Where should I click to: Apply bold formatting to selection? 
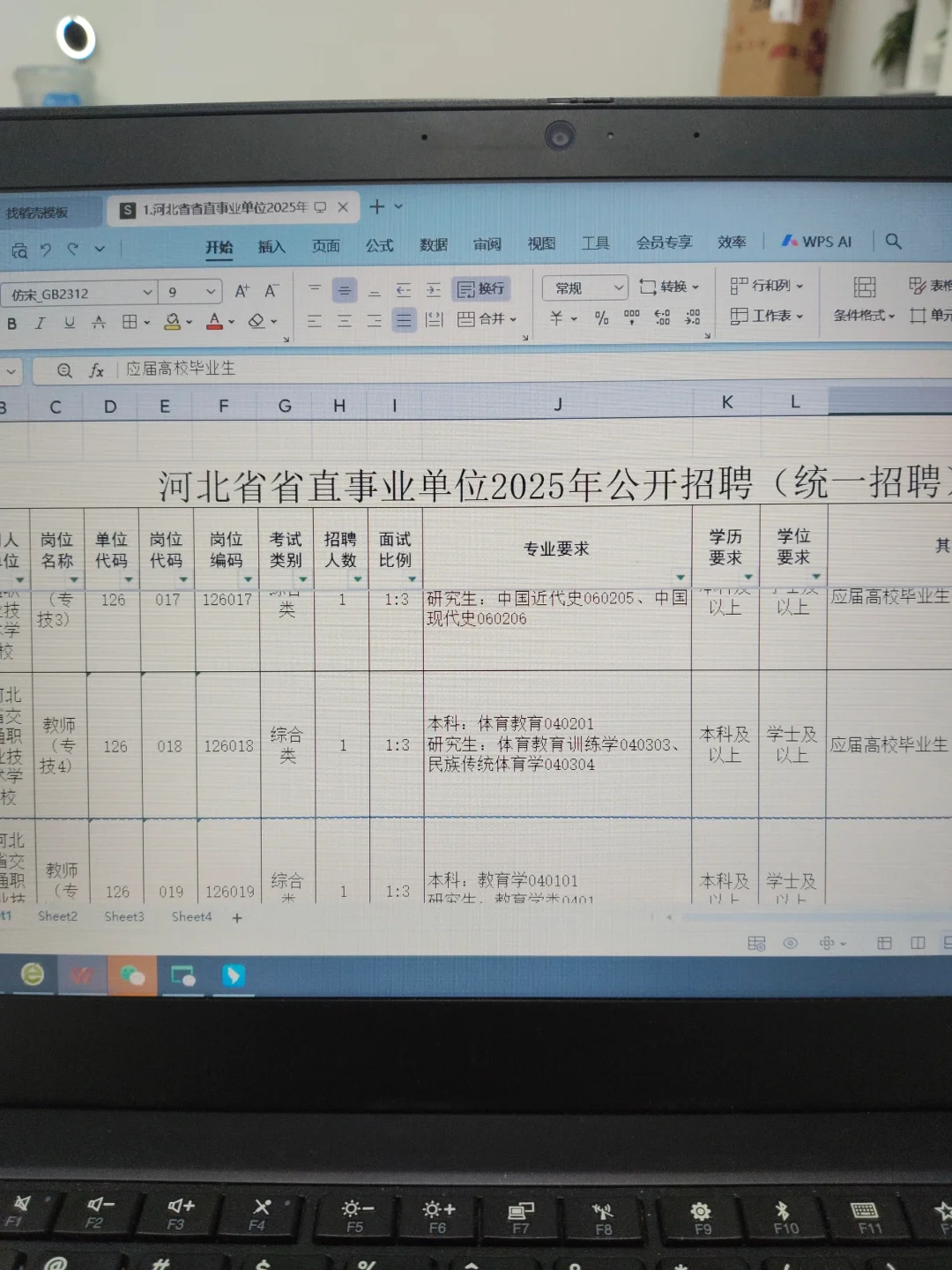pyautogui.click(x=11, y=322)
